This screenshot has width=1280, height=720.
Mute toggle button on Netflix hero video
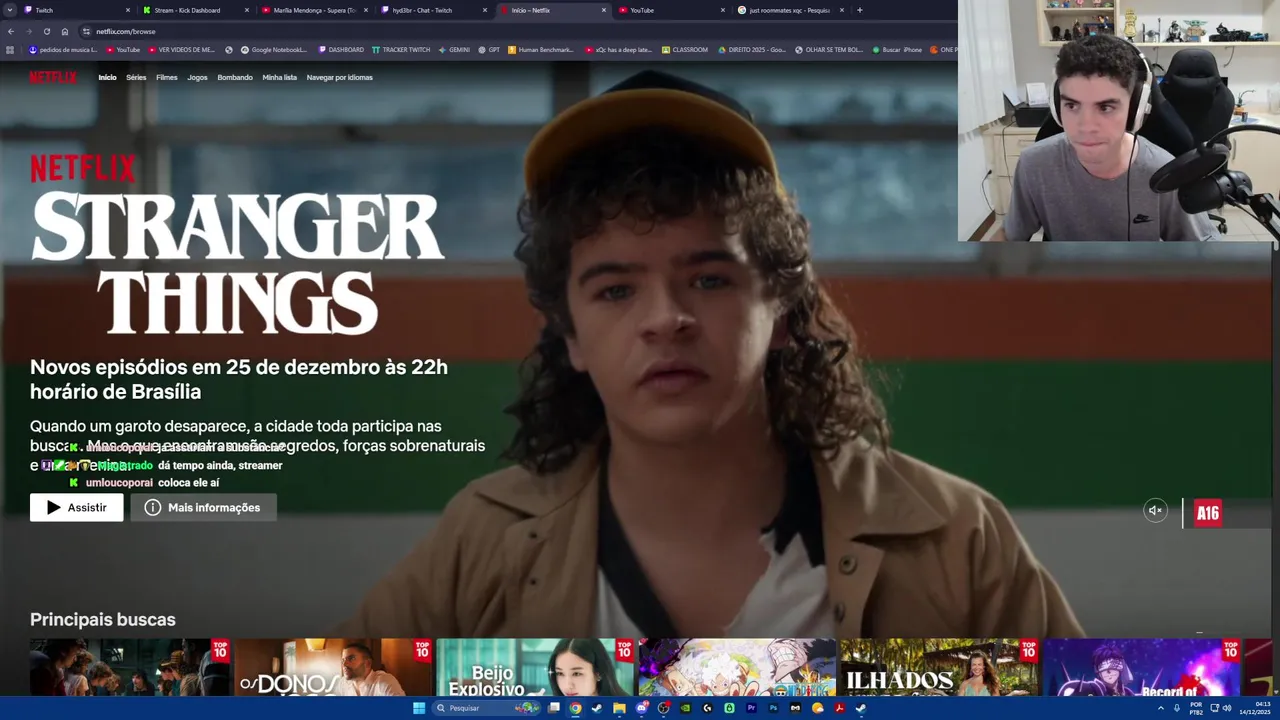pyautogui.click(x=1155, y=510)
